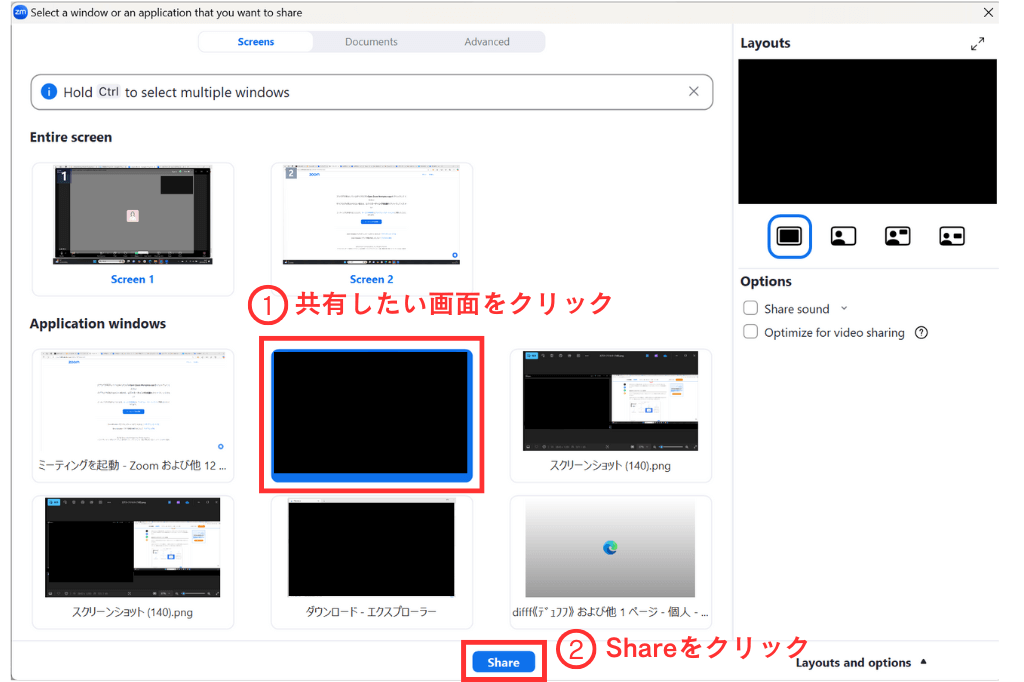Switch to the Documents tab

371,42
